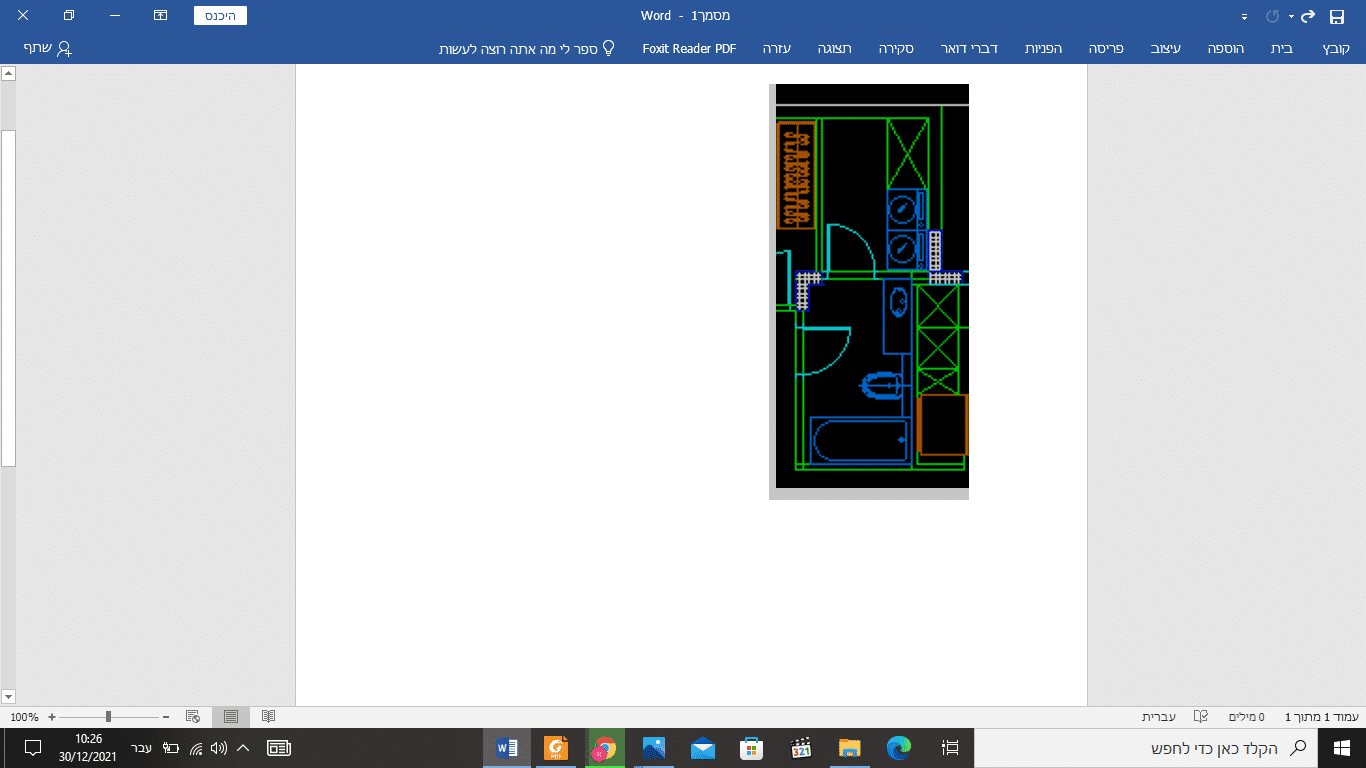Switch to the דברי דואר (Mailings) tab
1366x768 pixels.
(x=970, y=48)
